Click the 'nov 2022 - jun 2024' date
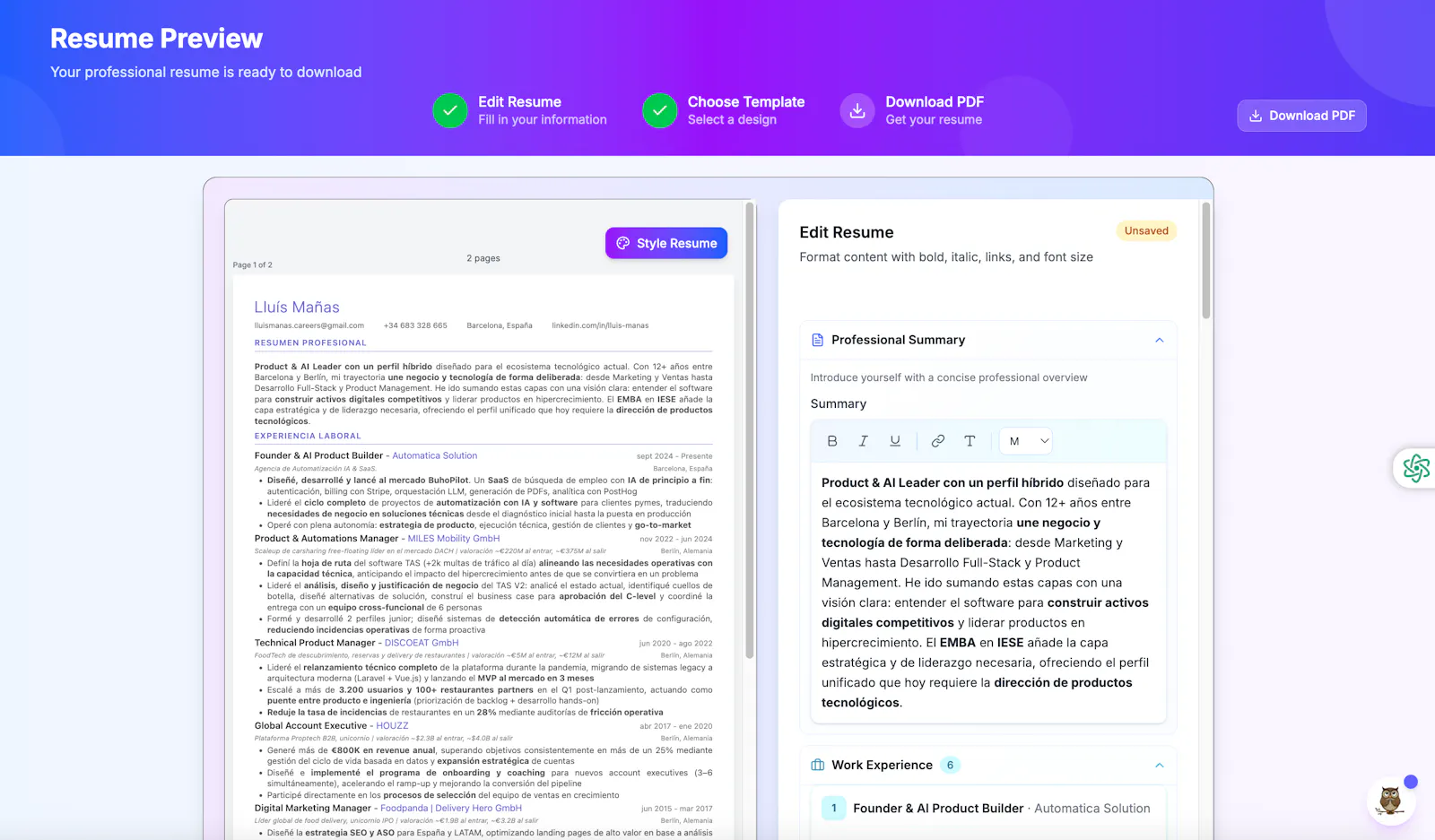This screenshot has height=840, width=1435. pyautogui.click(x=676, y=540)
